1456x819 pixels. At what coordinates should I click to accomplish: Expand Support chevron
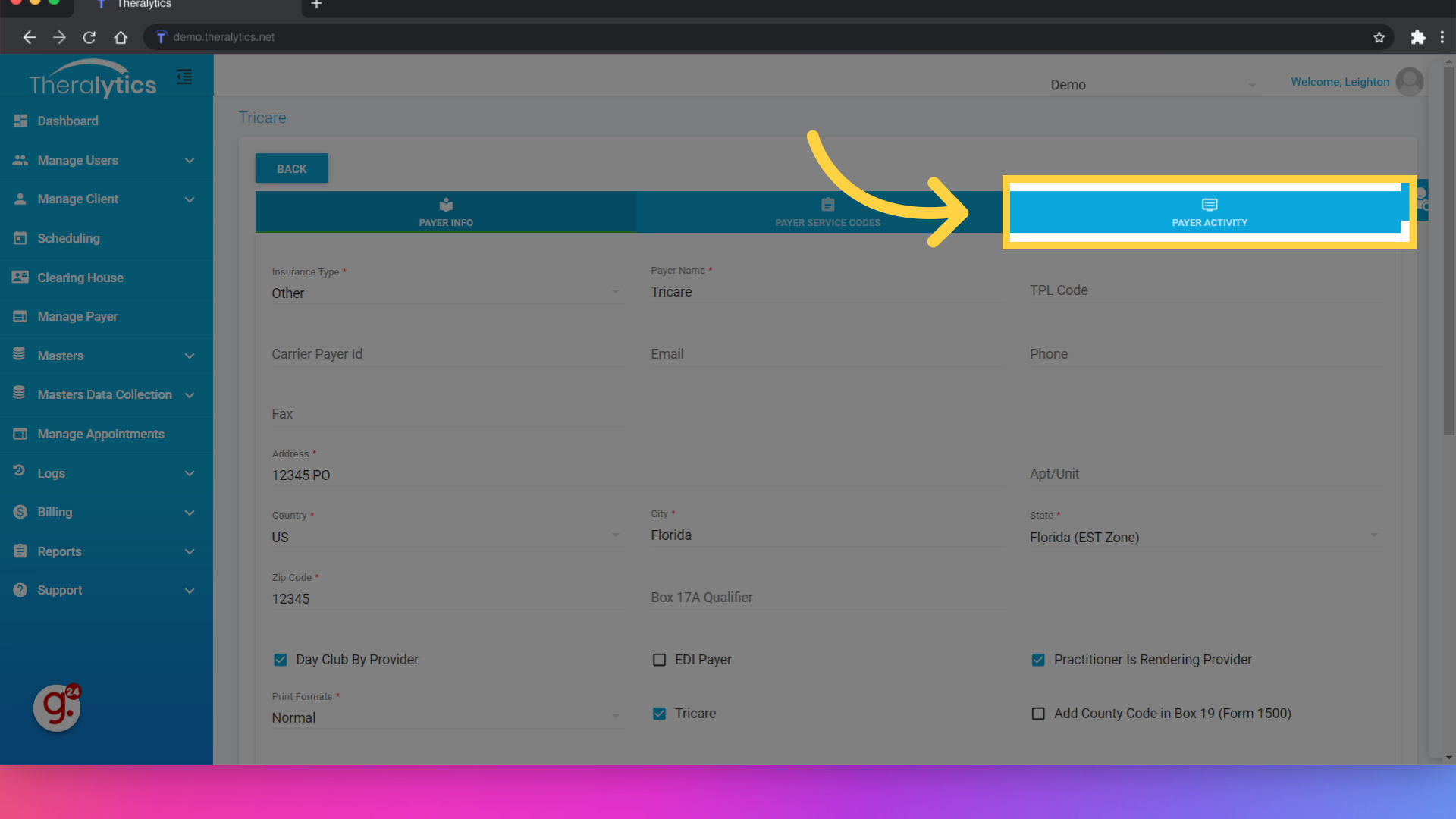[190, 591]
